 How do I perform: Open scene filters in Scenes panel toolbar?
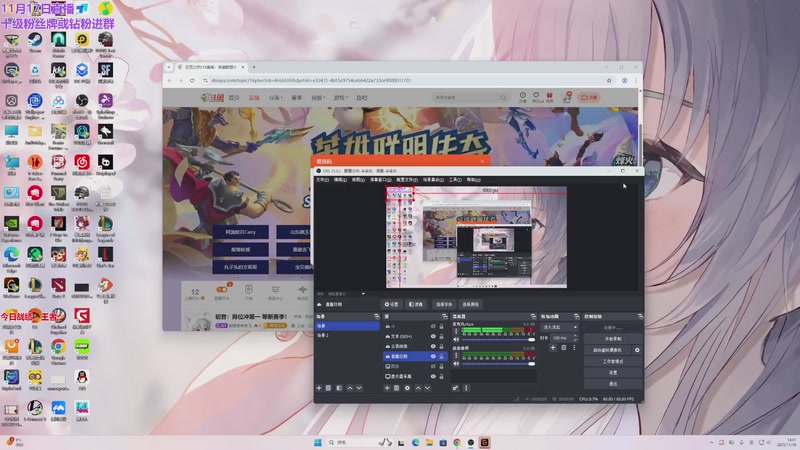tap(339, 388)
